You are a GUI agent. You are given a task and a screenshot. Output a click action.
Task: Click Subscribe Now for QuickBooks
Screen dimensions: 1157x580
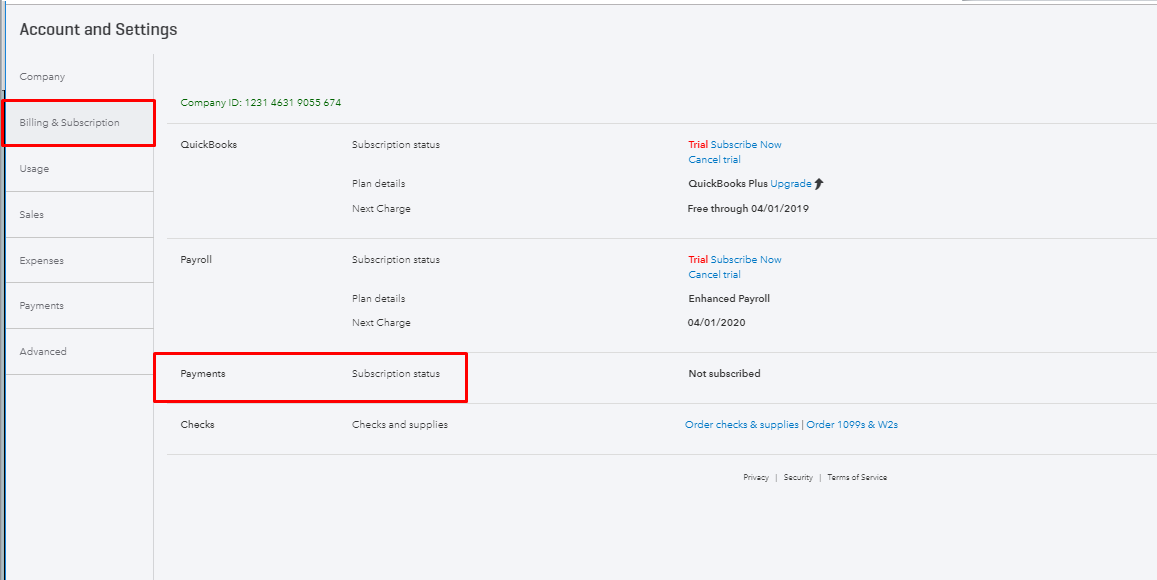point(746,144)
